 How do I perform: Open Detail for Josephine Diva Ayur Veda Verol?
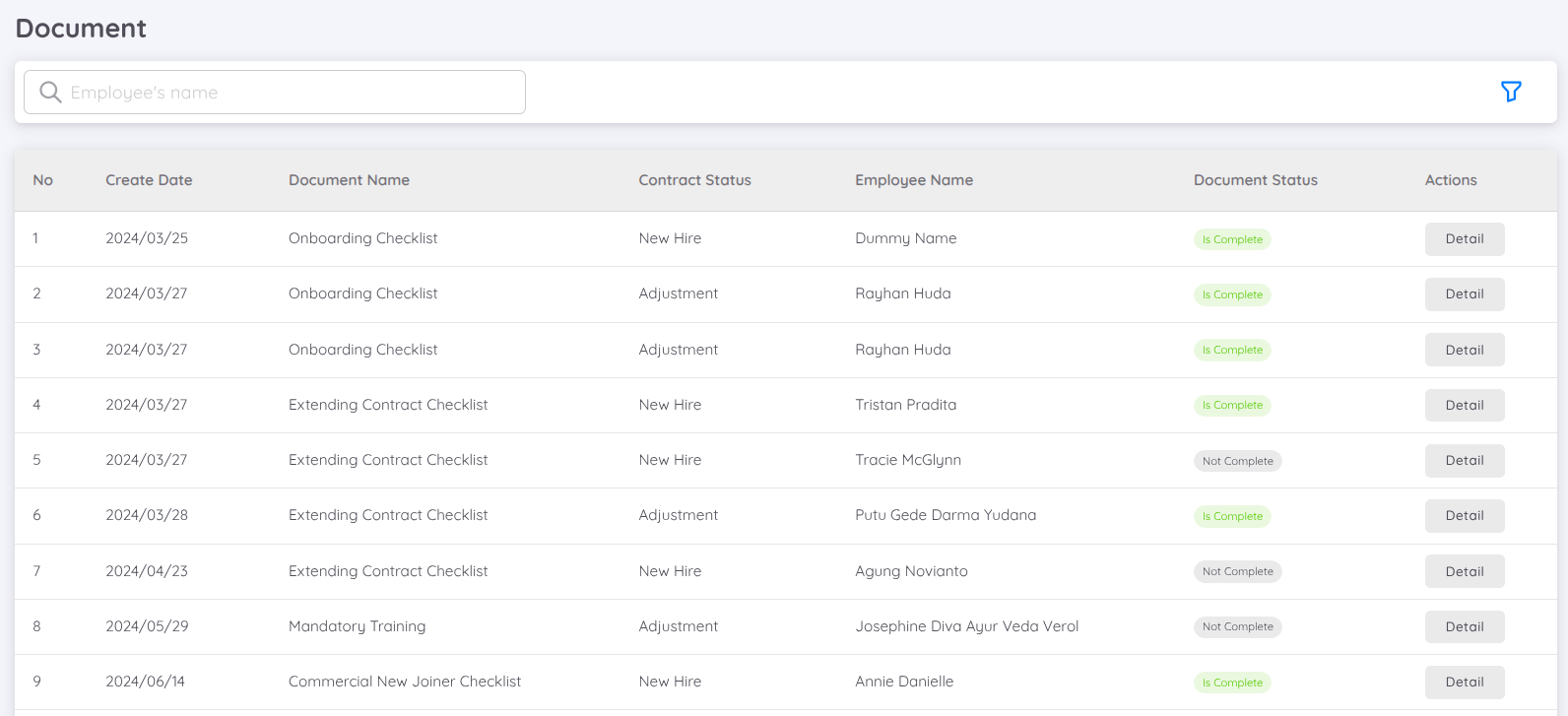tap(1464, 626)
